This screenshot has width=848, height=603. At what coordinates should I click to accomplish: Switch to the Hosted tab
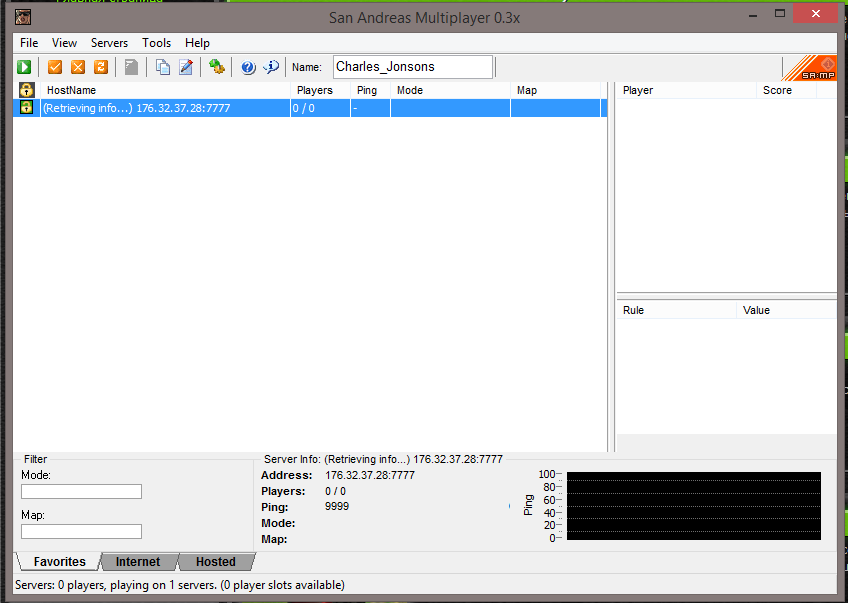[x=216, y=562]
